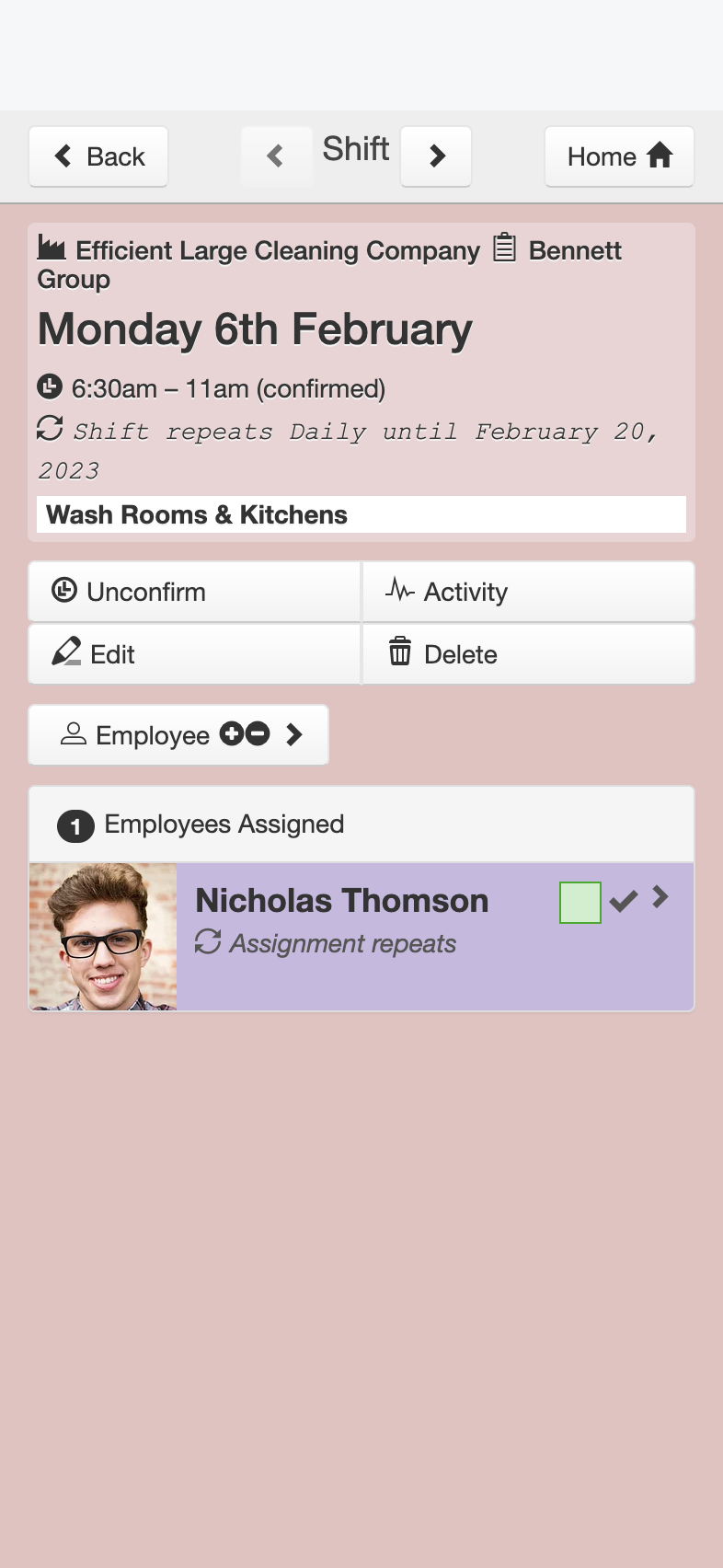Click the shift repeat arrows icon
Screen dimensions: 723x1568
pyautogui.click(x=50, y=428)
